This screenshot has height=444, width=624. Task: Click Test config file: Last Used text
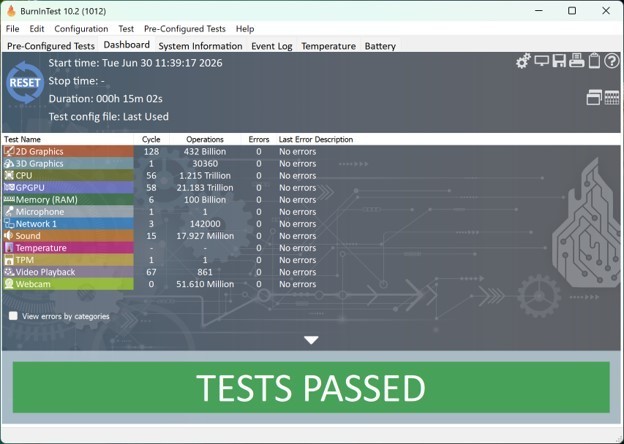pyautogui.click(x=109, y=117)
